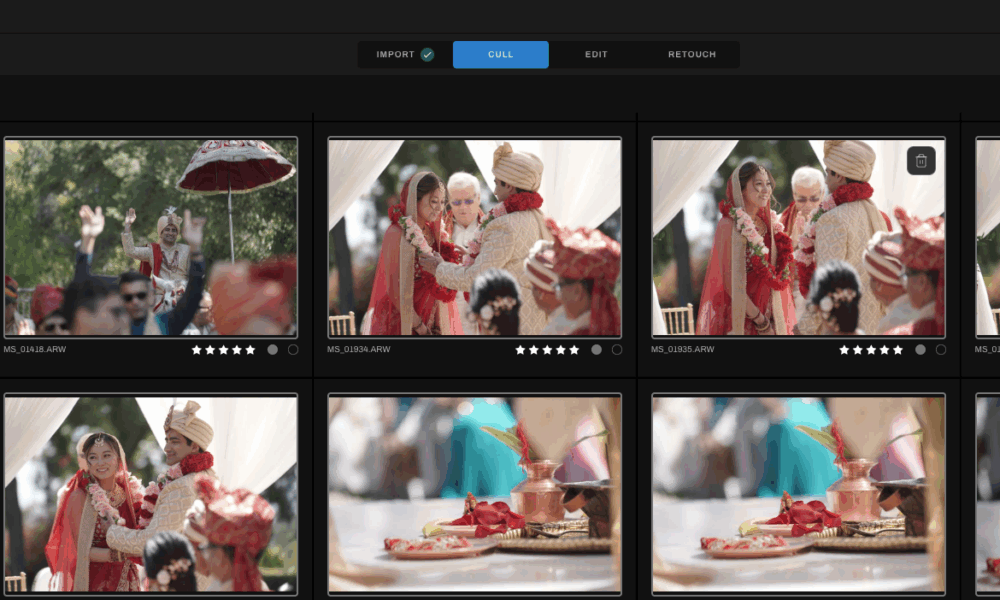Select the table decor thumbnail below MS_01934.ARW

click(x=474, y=494)
